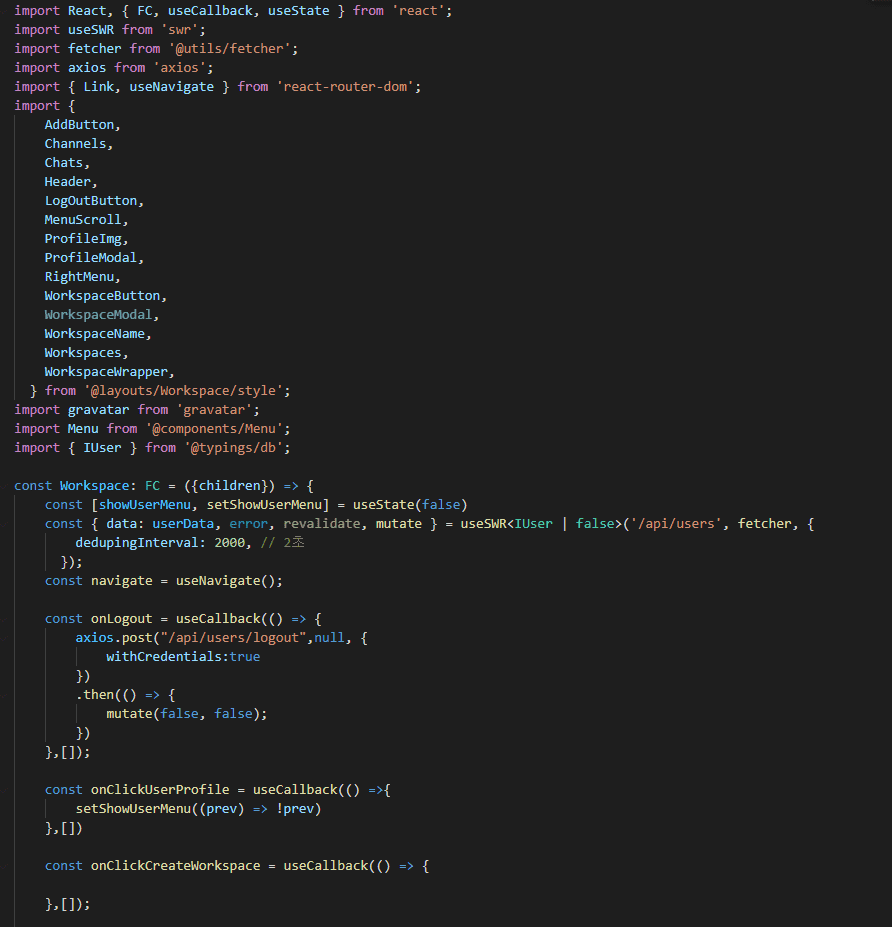Screen dimensions: 892x927
Task: Click the onLogout function name
Action: (121, 618)
